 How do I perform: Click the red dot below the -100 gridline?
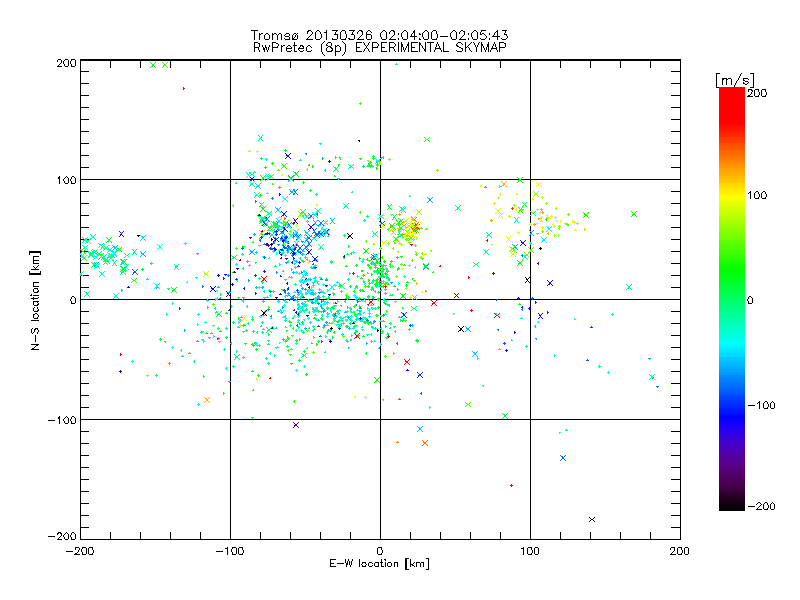click(511, 485)
